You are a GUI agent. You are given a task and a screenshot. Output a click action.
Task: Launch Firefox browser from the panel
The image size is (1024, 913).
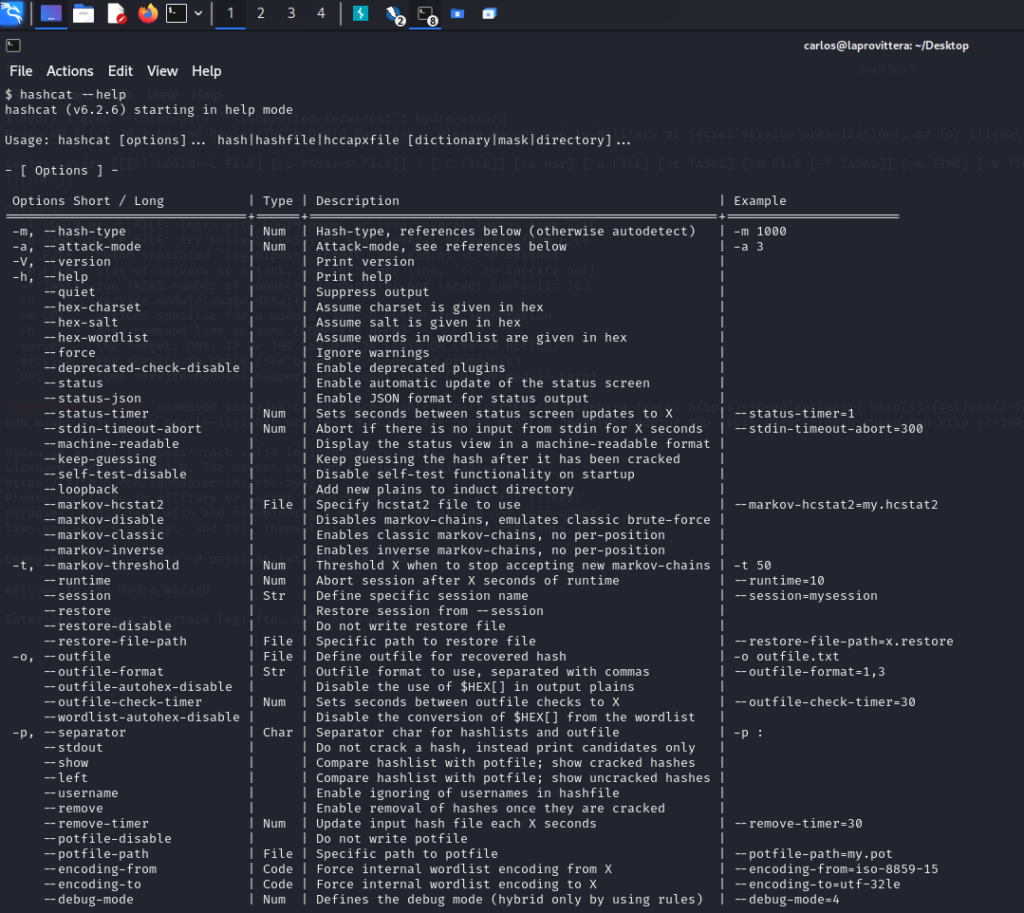148,14
